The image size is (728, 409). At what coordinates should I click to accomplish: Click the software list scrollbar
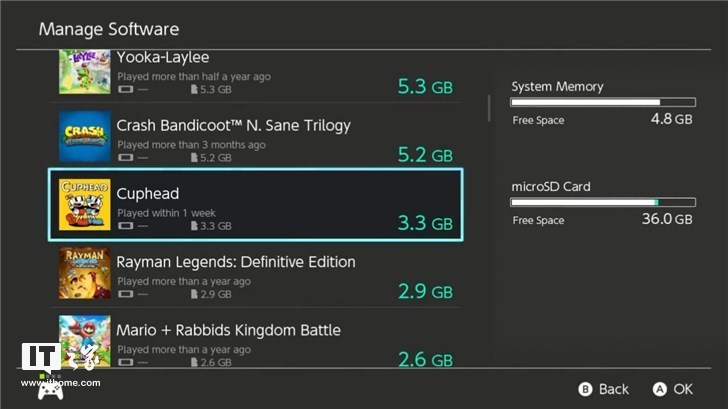[x=489, y=106]
